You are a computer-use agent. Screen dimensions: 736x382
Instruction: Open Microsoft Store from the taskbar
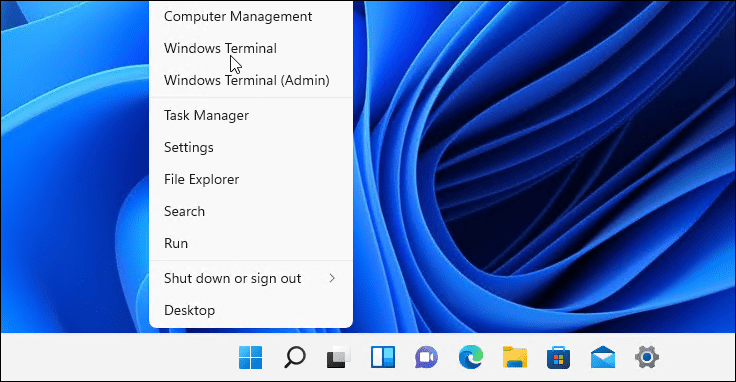[x=559, y=358]
